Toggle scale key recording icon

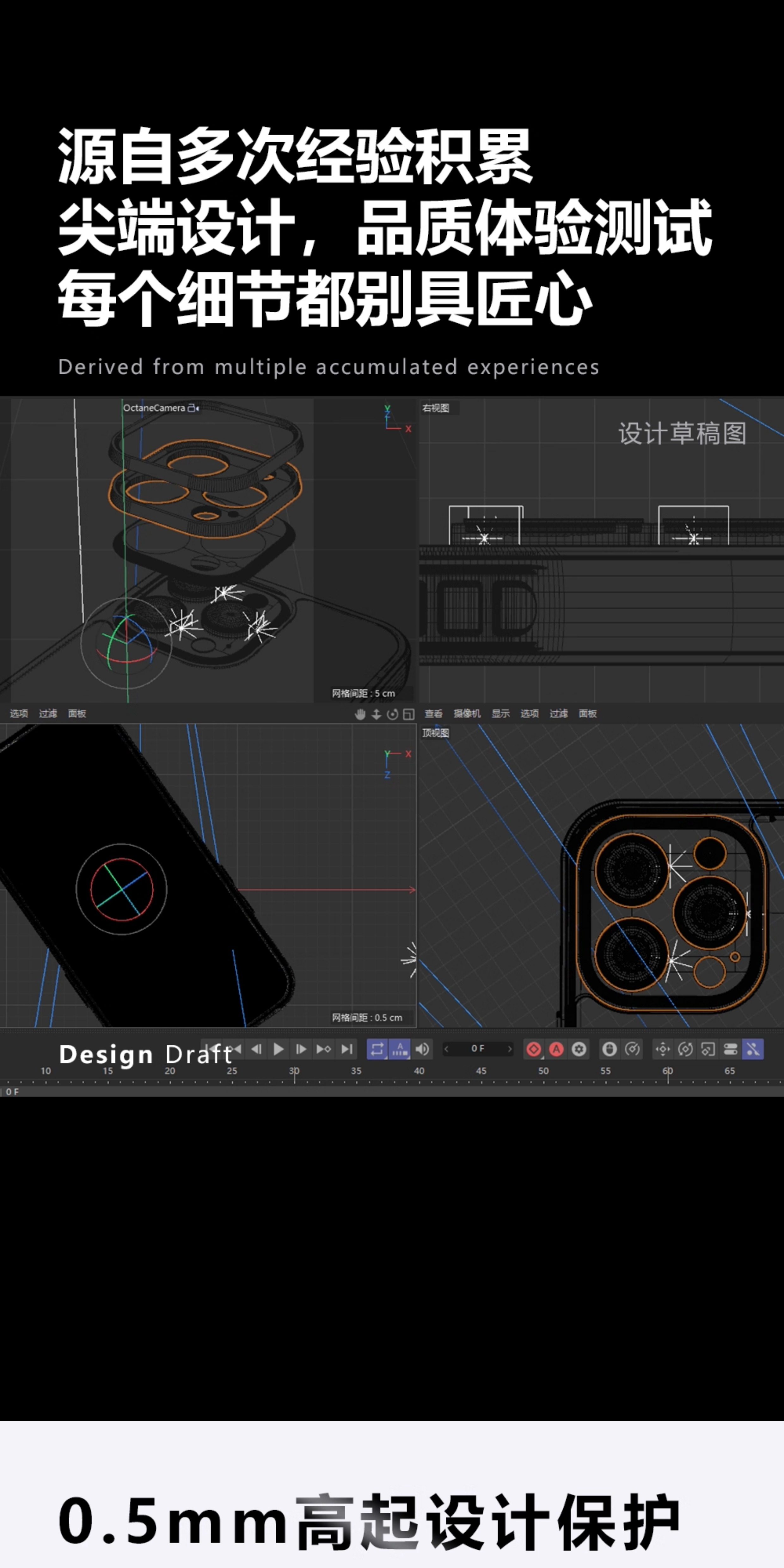(708, 1049)
